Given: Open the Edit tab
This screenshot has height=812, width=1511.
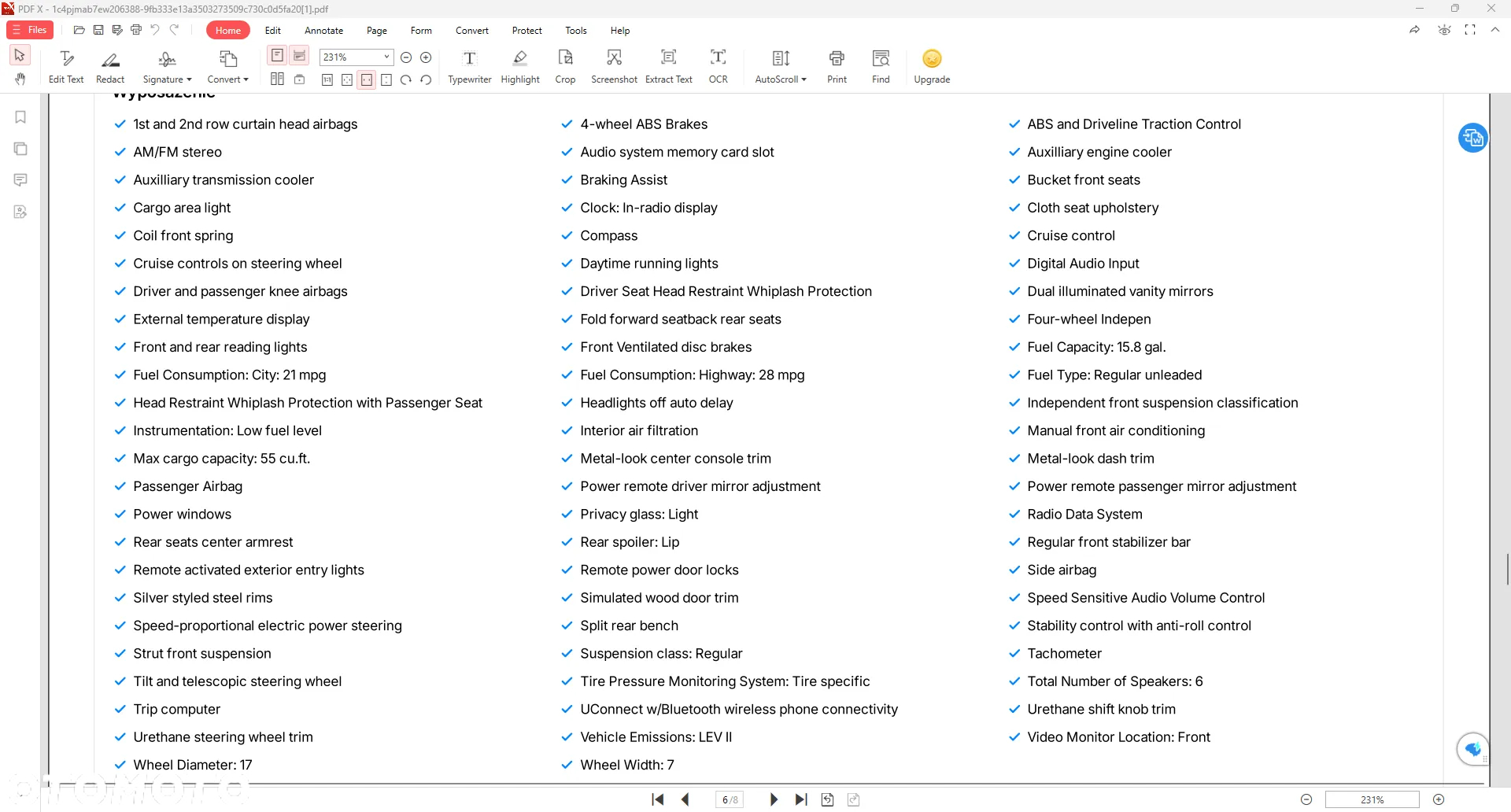Looking at the screenshot, I should click(x=273, y=30).
